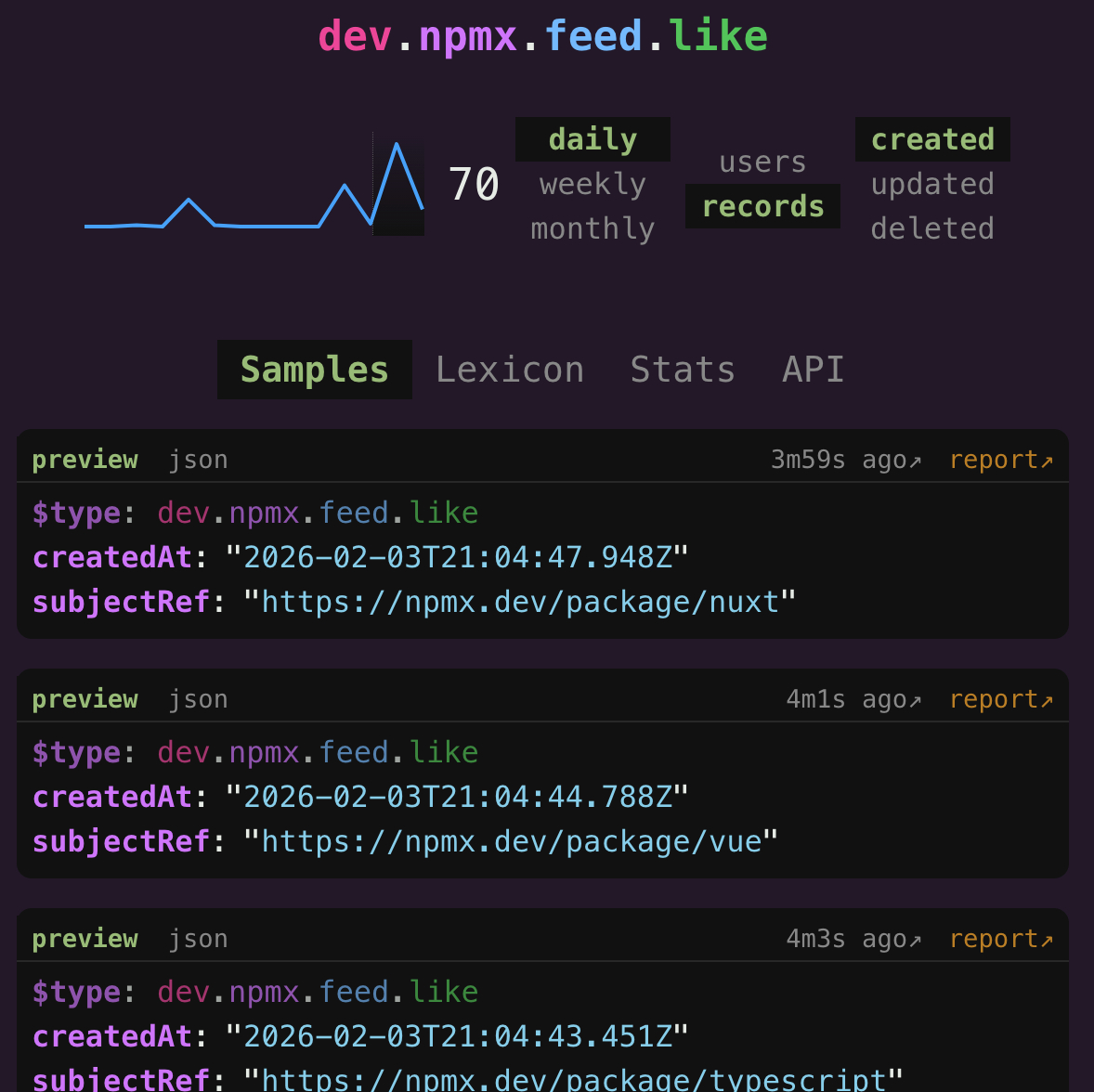
Task: Click the 'dev' segment in the title
Action: coord(355,36)
